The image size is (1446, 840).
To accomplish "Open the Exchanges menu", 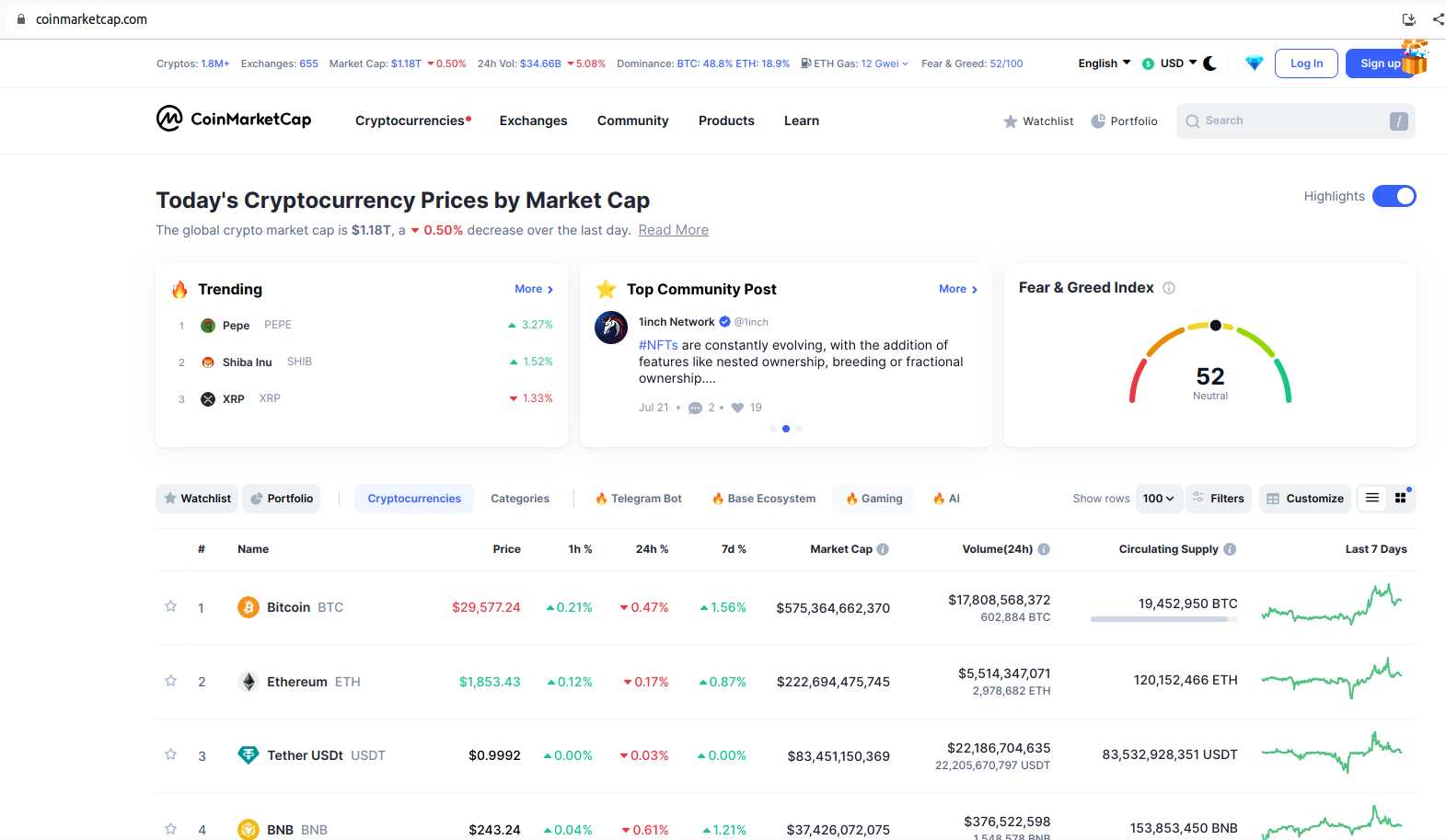I will 533,121.
